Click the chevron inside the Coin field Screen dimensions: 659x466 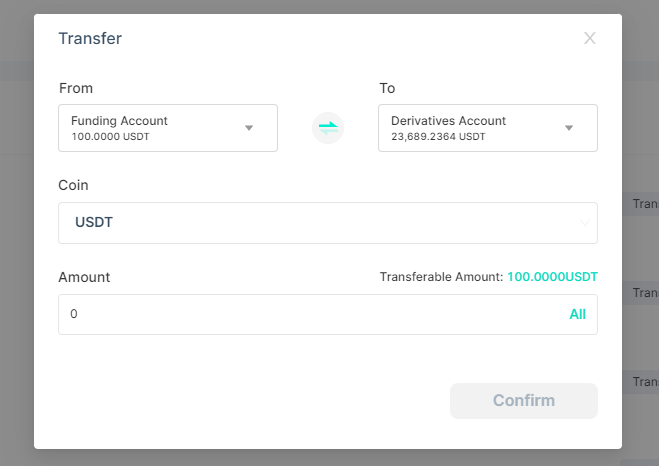point(585,223)
